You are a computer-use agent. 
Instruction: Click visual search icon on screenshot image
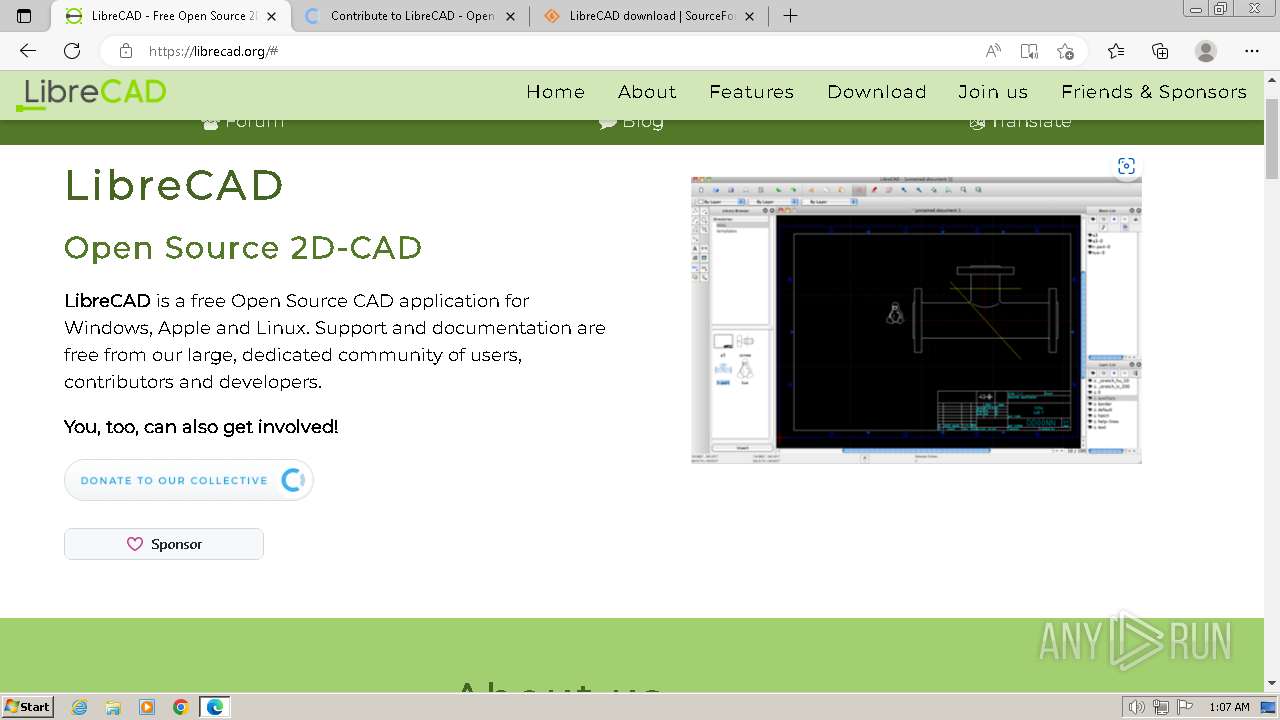point(1126,166)
